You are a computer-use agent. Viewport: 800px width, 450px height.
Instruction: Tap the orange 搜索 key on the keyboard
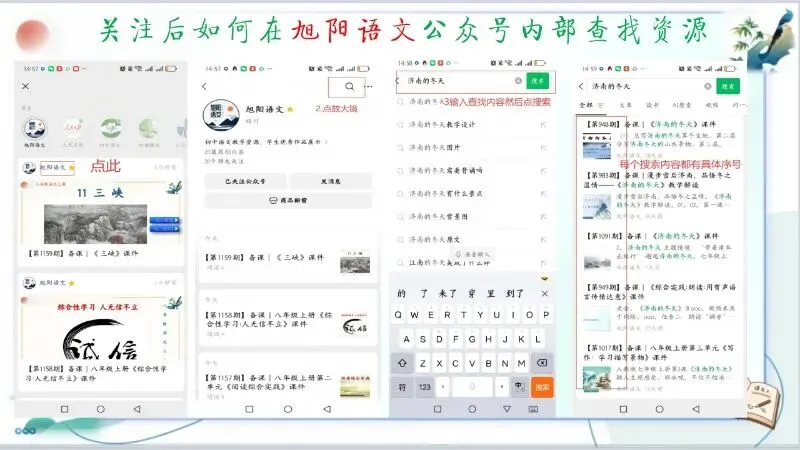click(542, 387)
